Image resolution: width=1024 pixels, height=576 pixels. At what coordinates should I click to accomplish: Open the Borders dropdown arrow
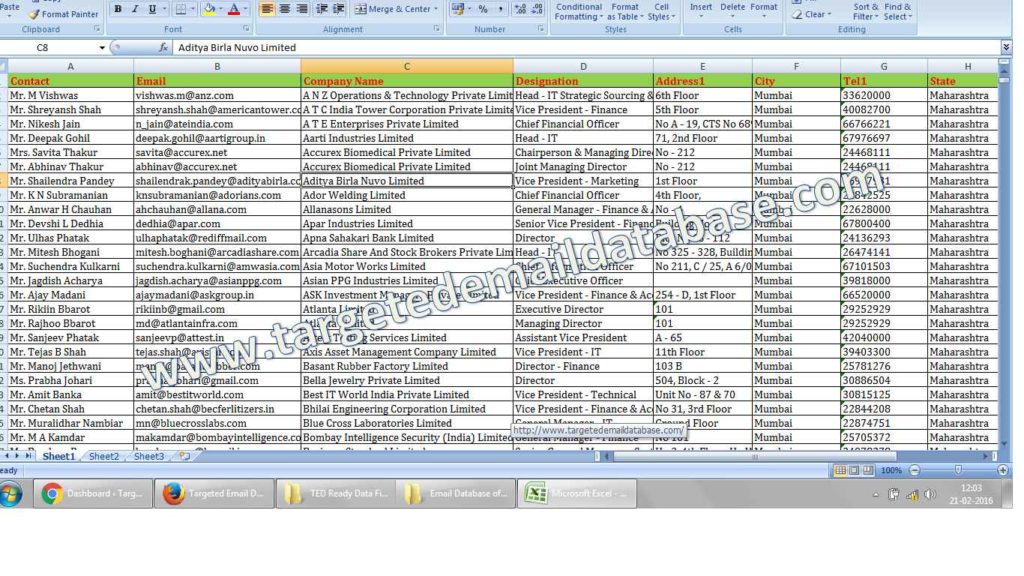tap(193, 9)
